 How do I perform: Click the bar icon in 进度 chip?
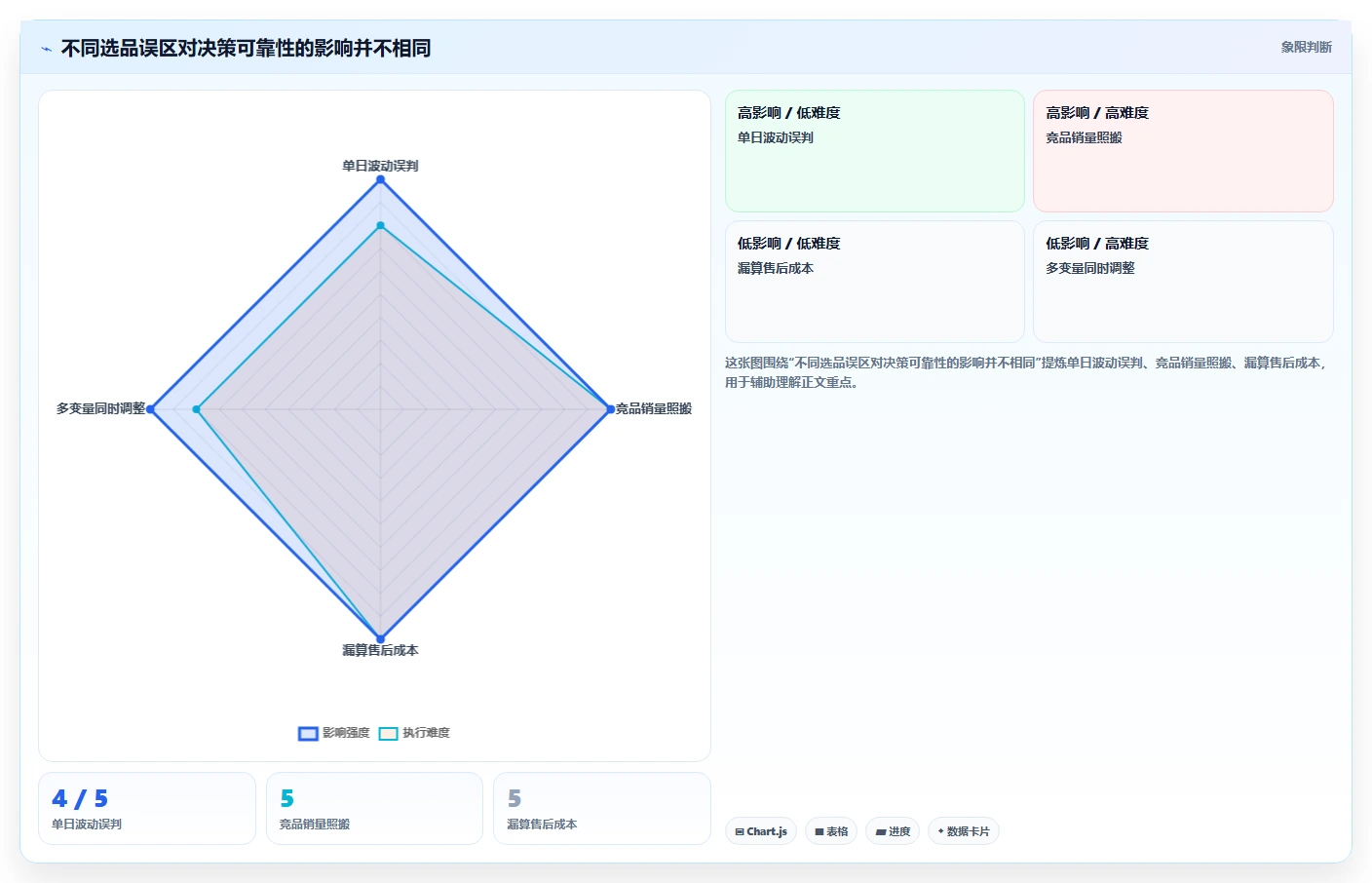881,832
